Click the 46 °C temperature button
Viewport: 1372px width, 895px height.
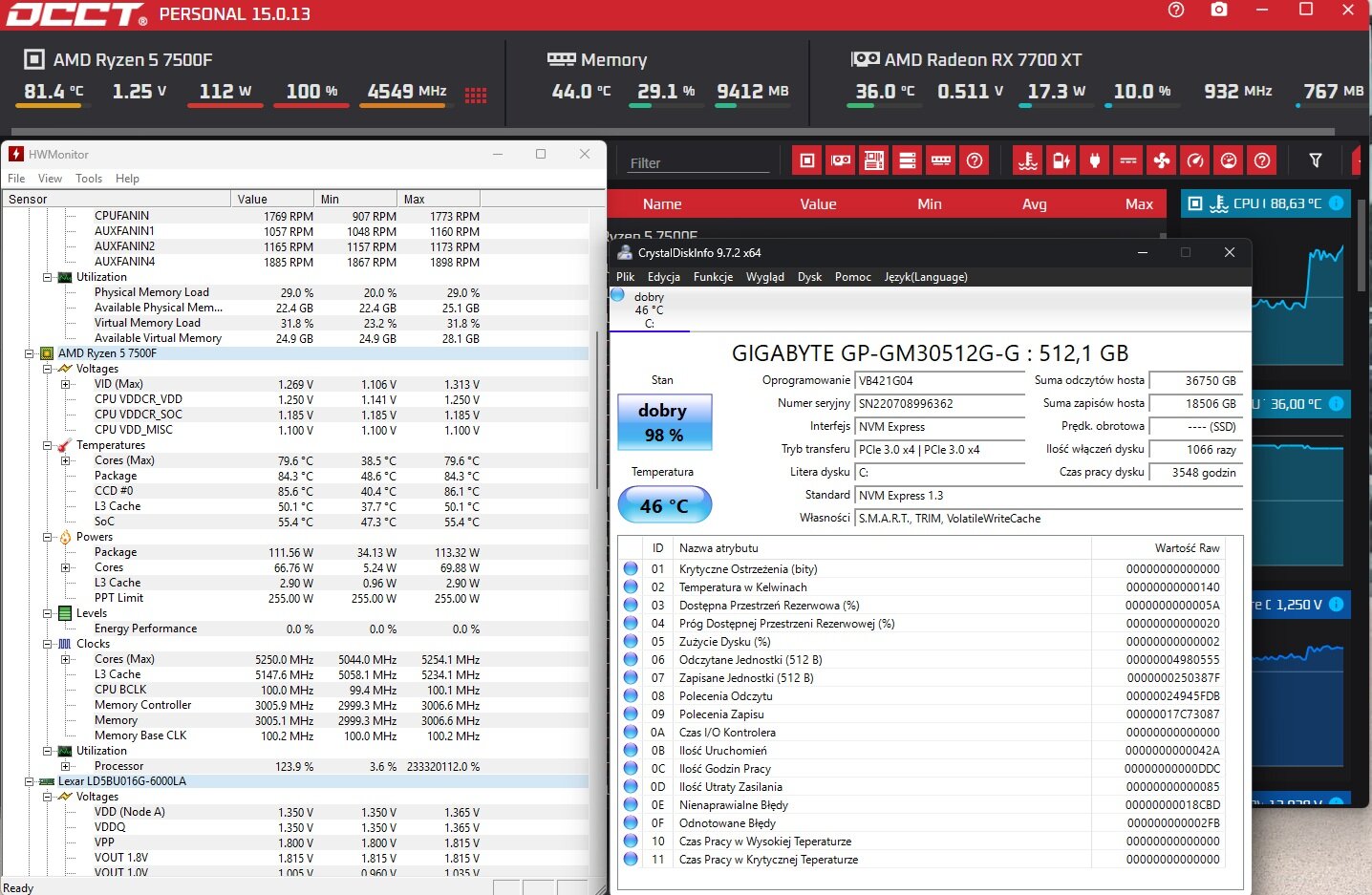point(664,505)
